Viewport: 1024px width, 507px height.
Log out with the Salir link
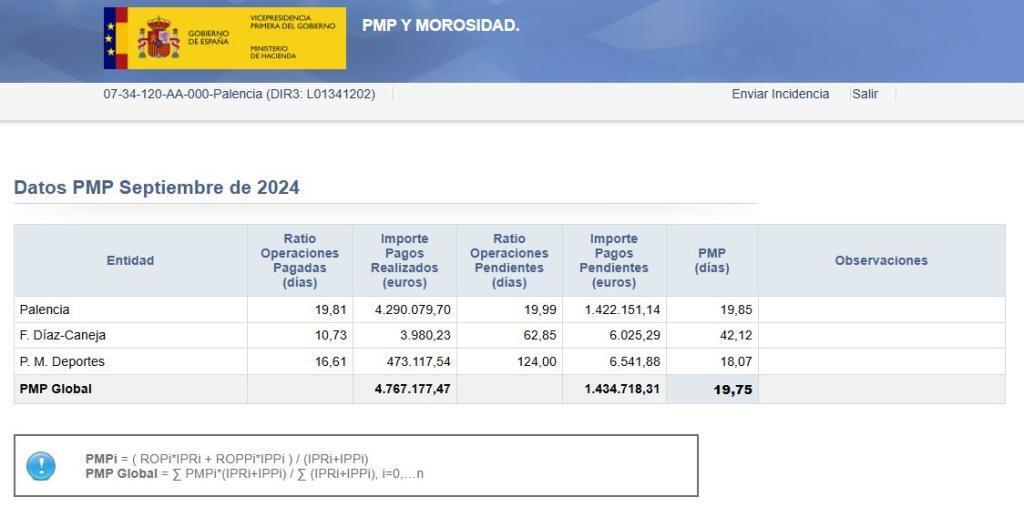(865, 94)
